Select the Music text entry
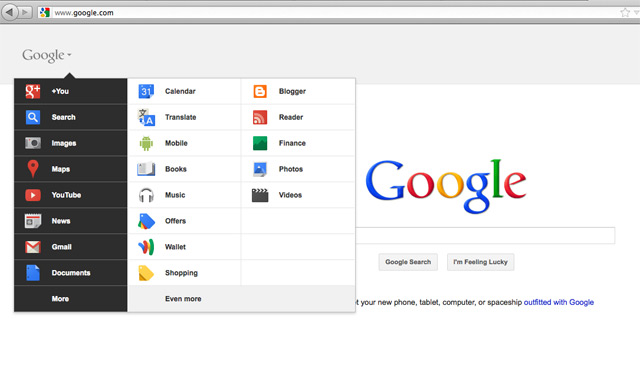Viewport: 640px width, 365px height. (175, 195)
